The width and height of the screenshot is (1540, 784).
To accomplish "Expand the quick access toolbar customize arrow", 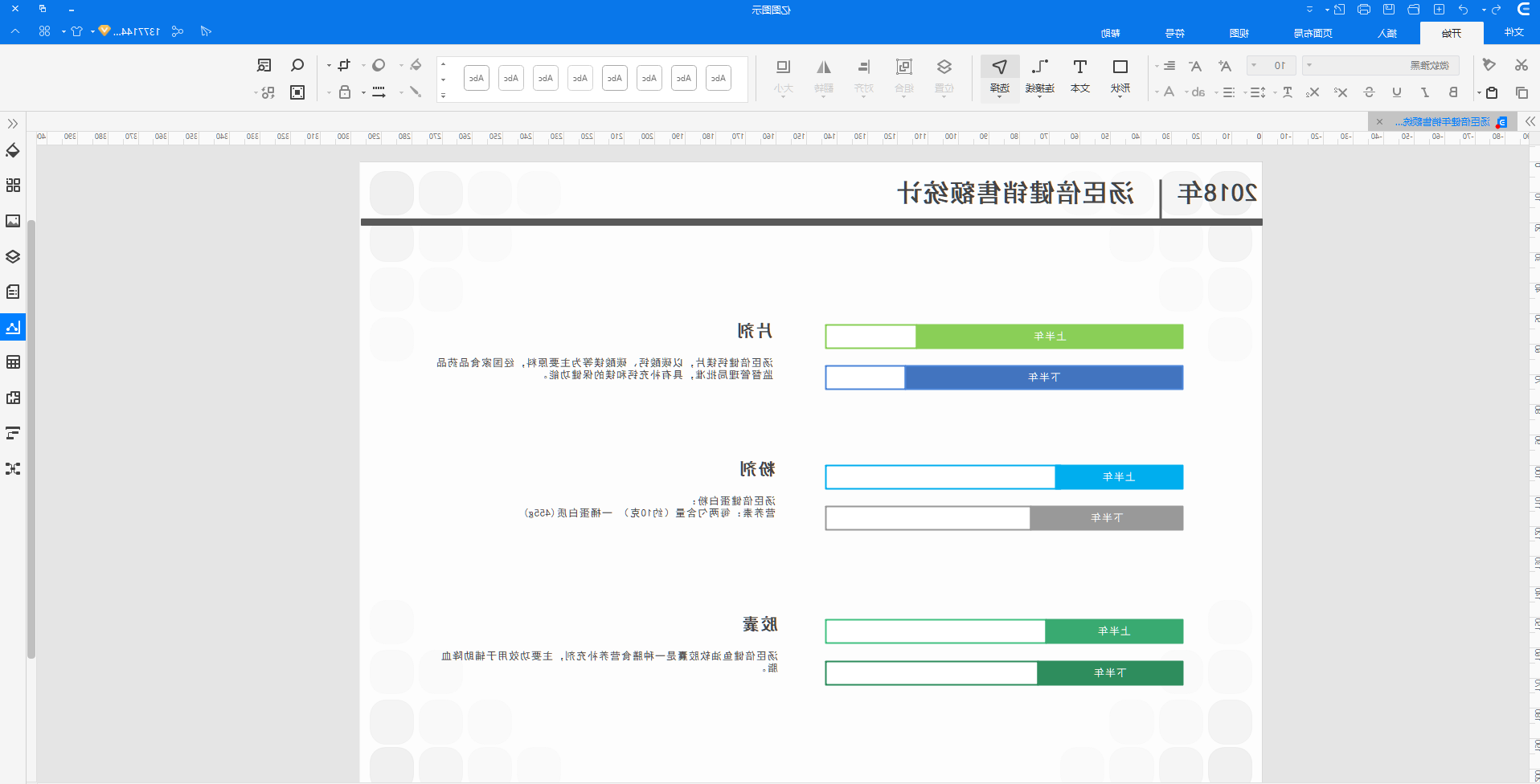I will 1310,10.
